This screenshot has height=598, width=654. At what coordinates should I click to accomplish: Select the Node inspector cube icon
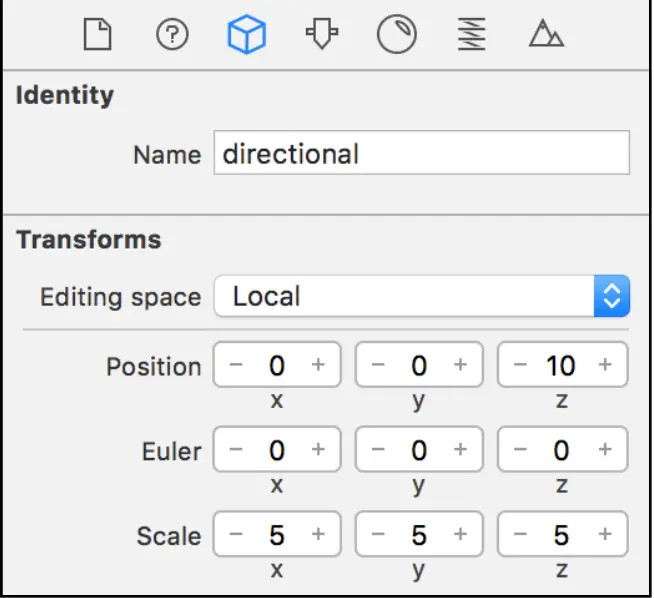coord(245,36)
